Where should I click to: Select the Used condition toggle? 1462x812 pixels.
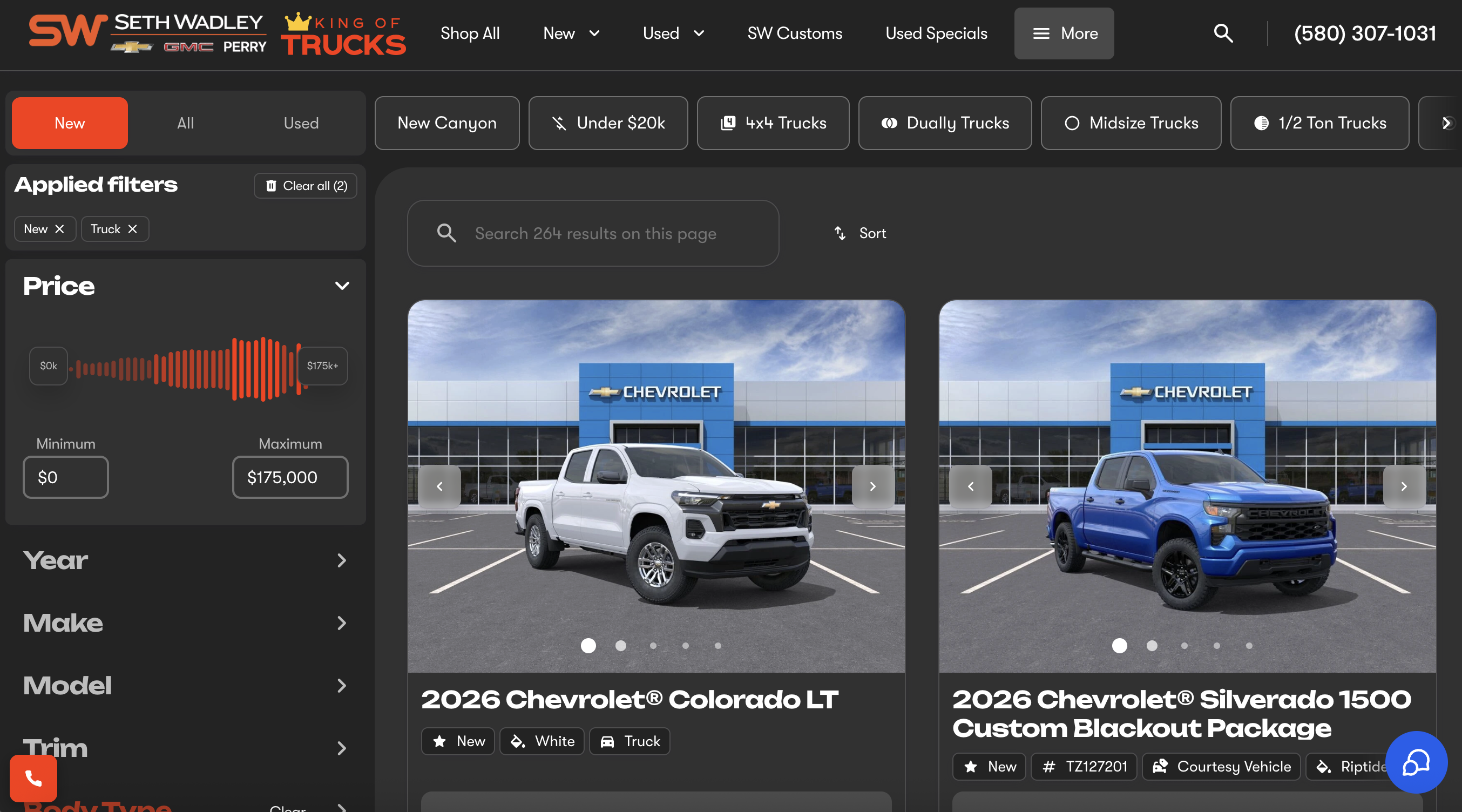point(301,123)
